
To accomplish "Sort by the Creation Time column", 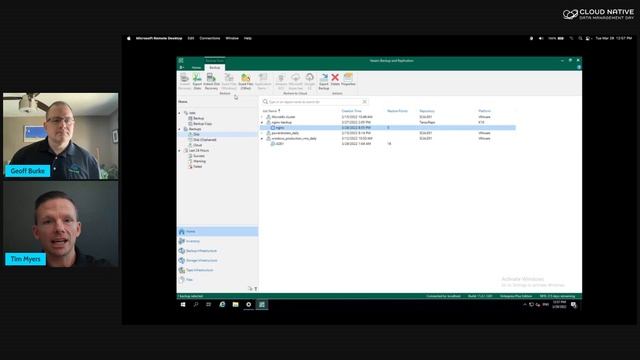I will [351, 111].
